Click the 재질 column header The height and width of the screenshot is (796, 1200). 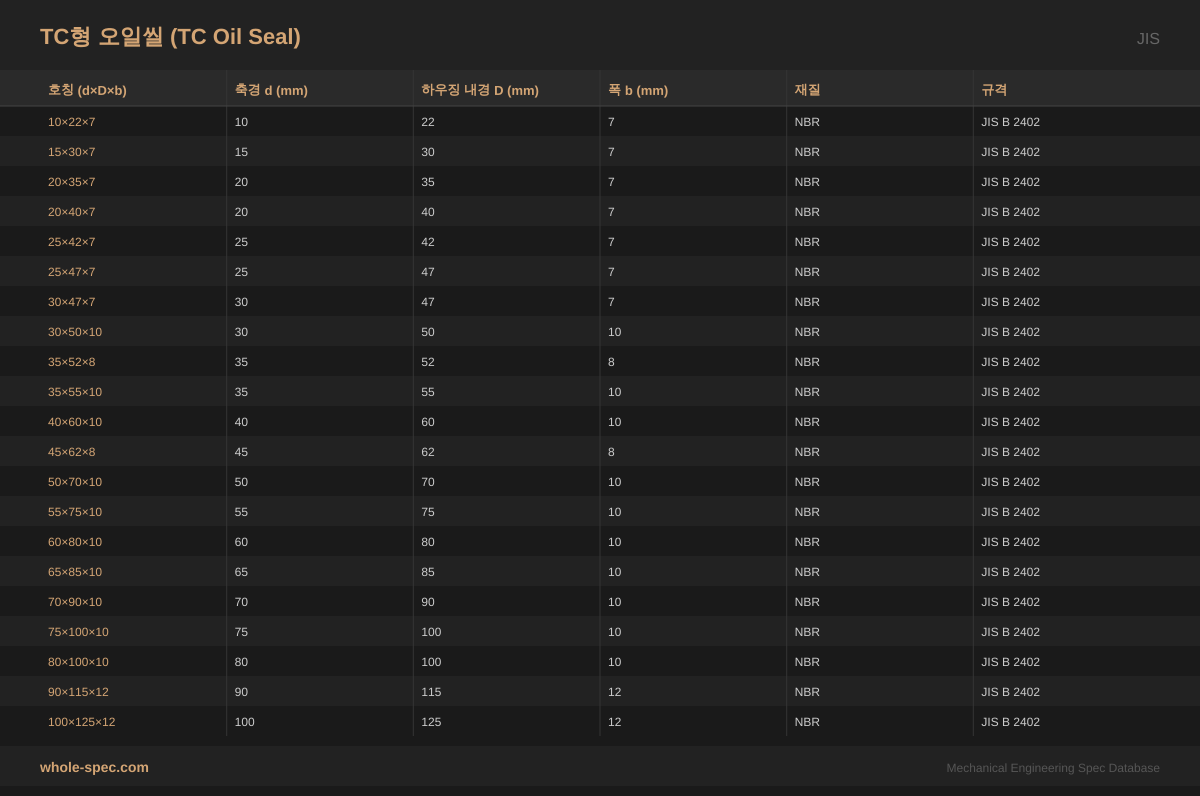tap(807, 90)
